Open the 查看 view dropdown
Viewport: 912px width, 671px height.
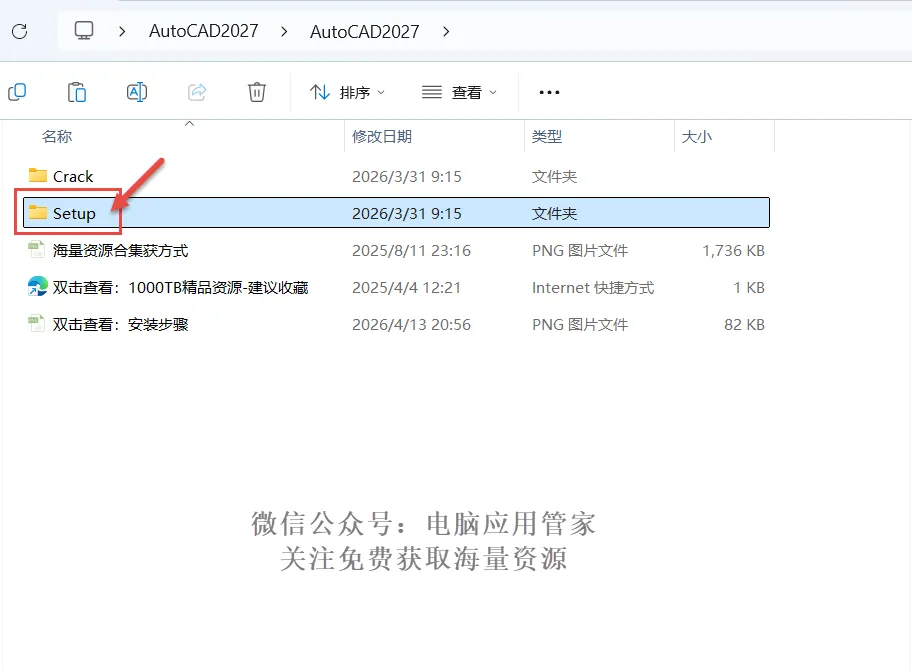coord(459,92)
